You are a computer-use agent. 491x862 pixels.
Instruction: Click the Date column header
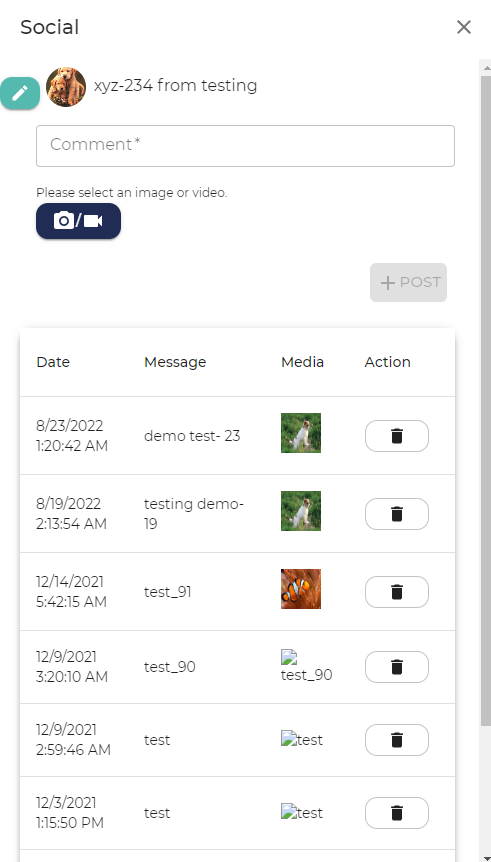tap(53, 362)
